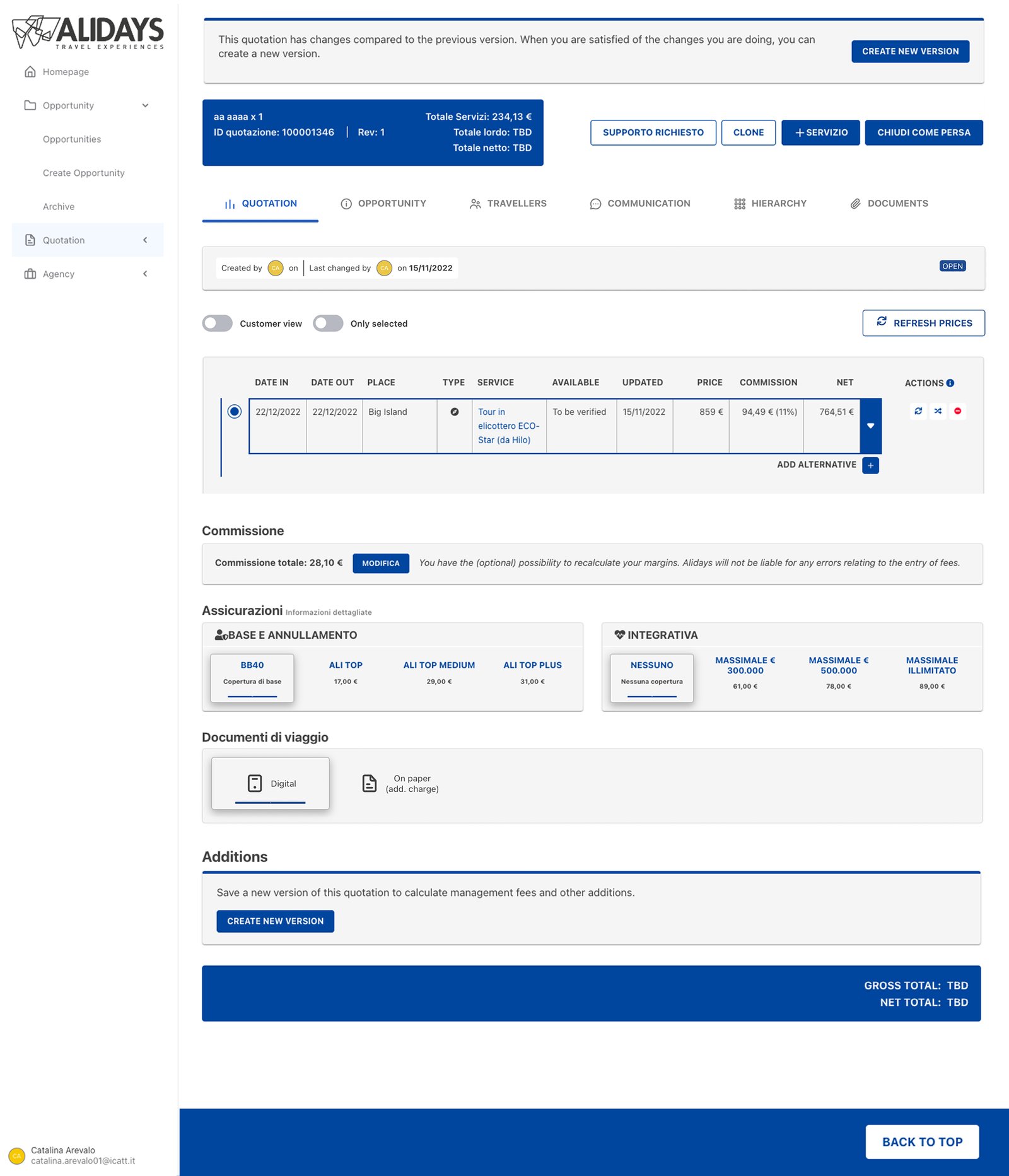The image size is (1009, 1176).
Task: Click the Alidays Travel Experiences logo
Action: 88,32
